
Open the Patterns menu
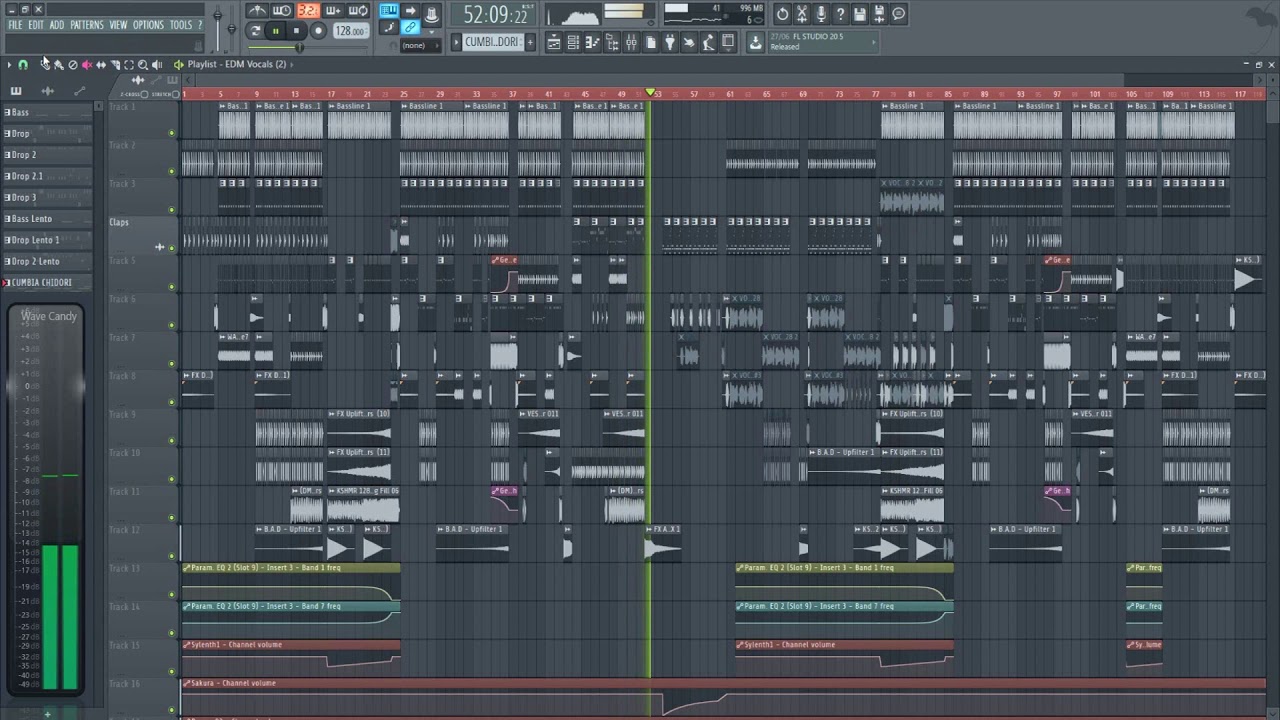tap(87, 25)
